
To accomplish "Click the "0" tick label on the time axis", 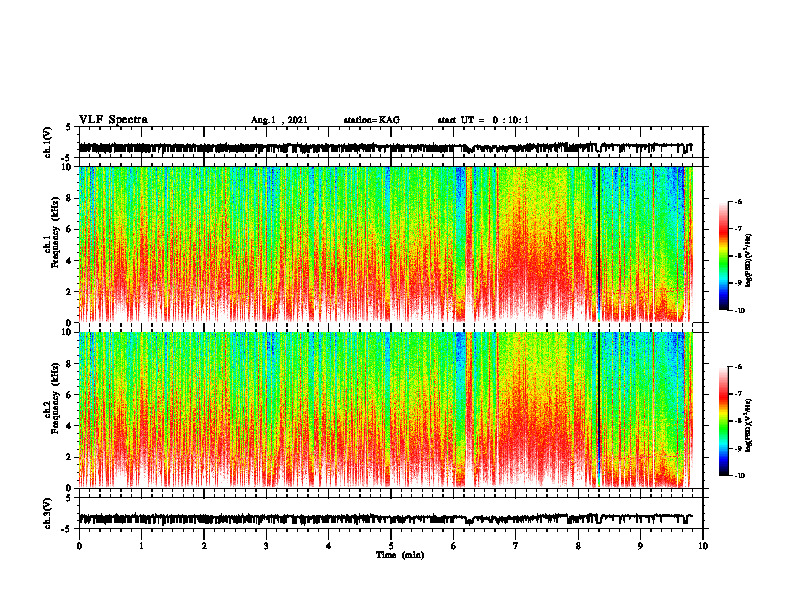I will 79,546.
